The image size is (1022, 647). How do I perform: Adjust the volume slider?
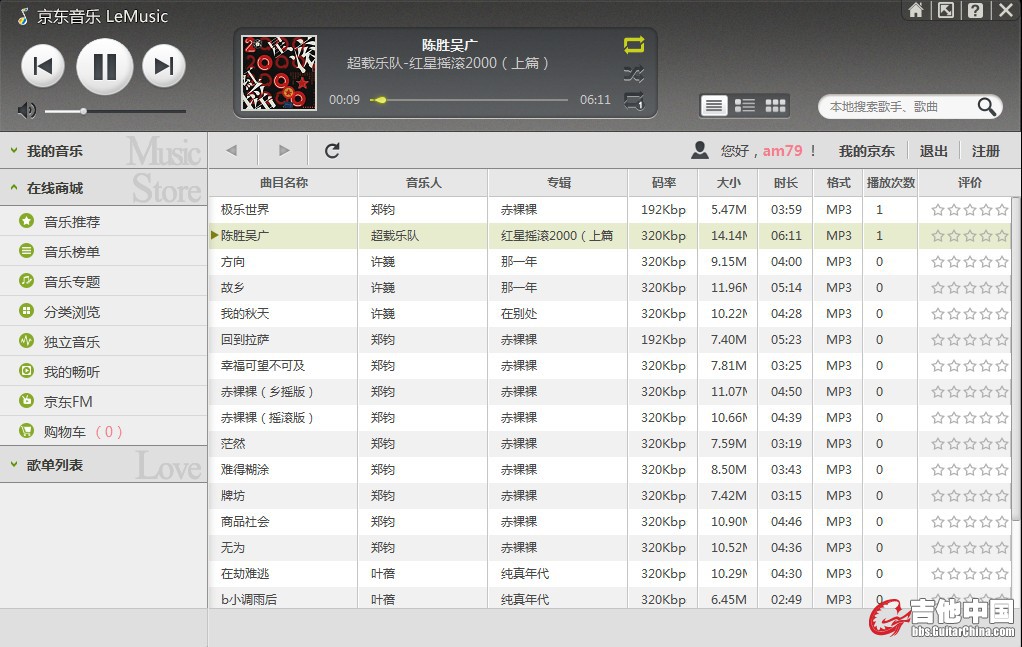(x=115, y=111)
